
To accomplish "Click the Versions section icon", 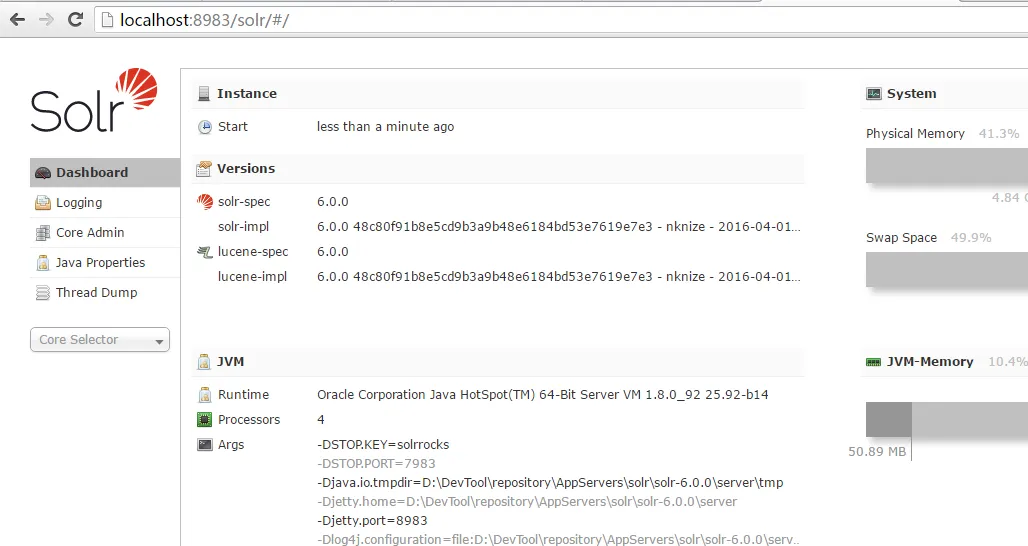I will tap(204, 169).
